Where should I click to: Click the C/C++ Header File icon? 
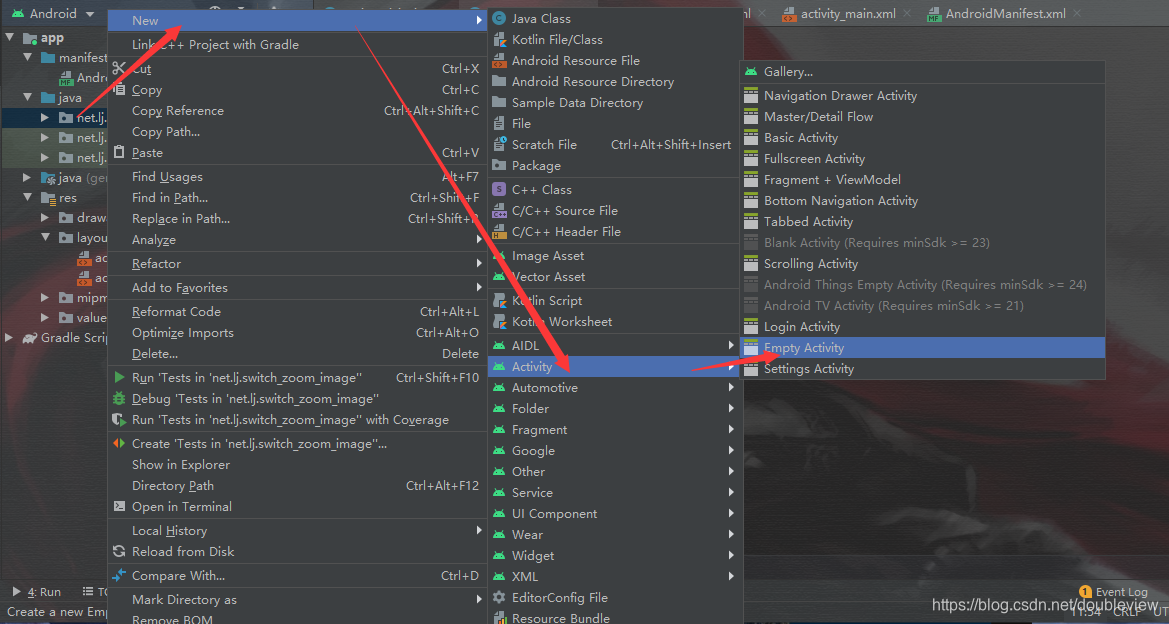click(x=500, y=231)
